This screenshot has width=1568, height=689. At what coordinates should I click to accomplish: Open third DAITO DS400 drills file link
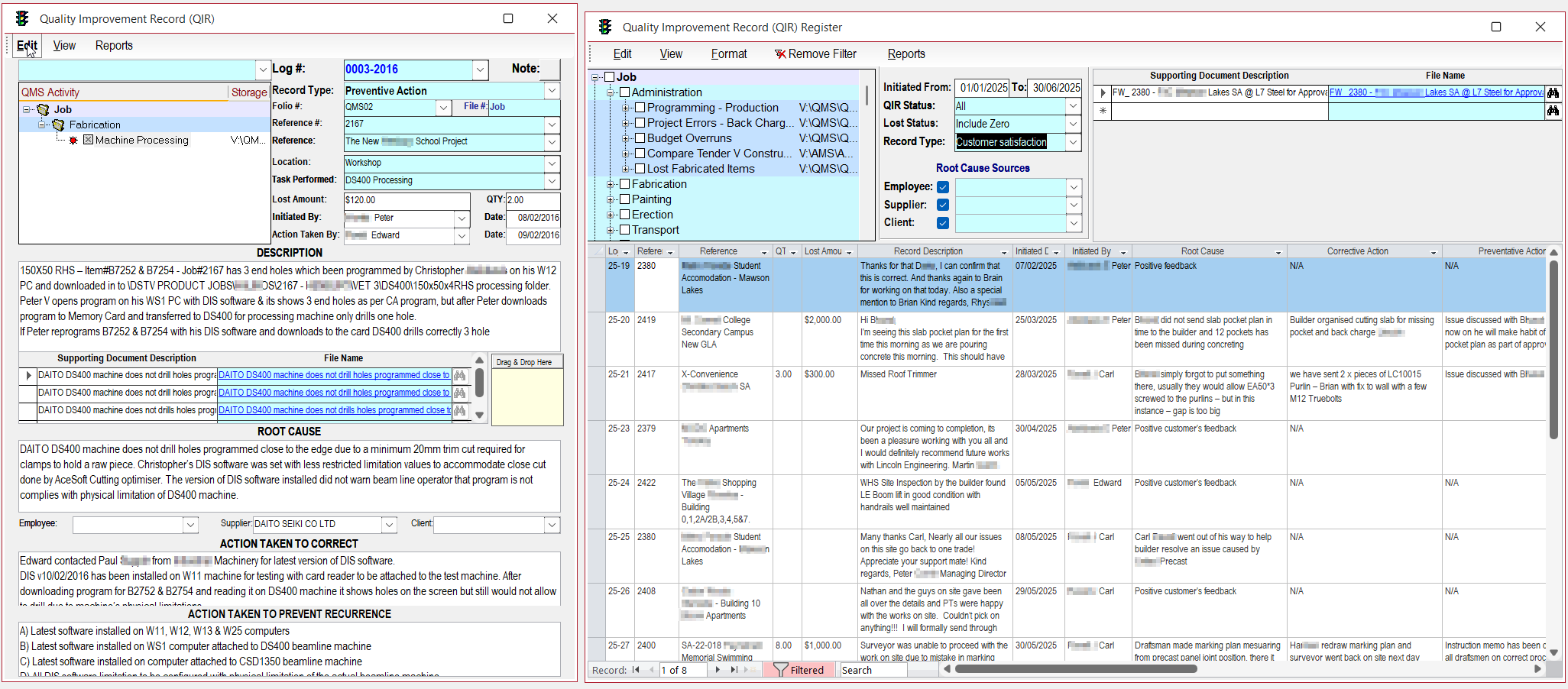[334, 410]
